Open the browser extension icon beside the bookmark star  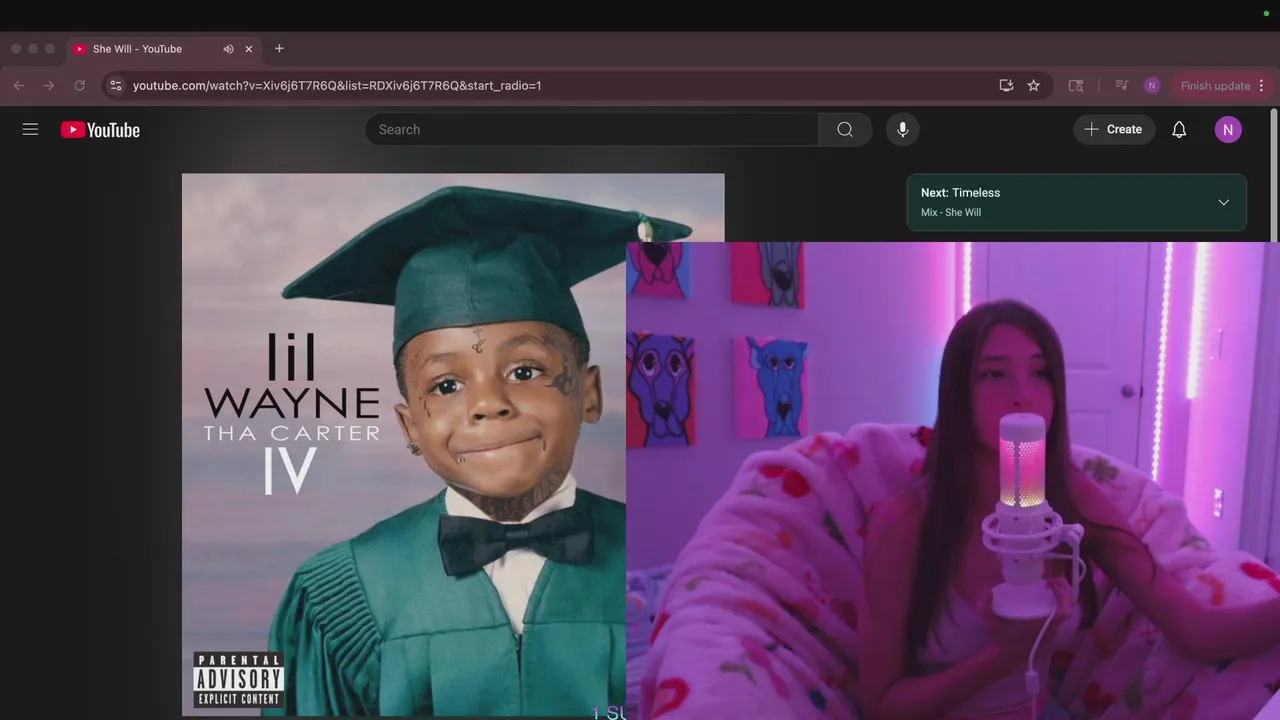coord(1076,85)
